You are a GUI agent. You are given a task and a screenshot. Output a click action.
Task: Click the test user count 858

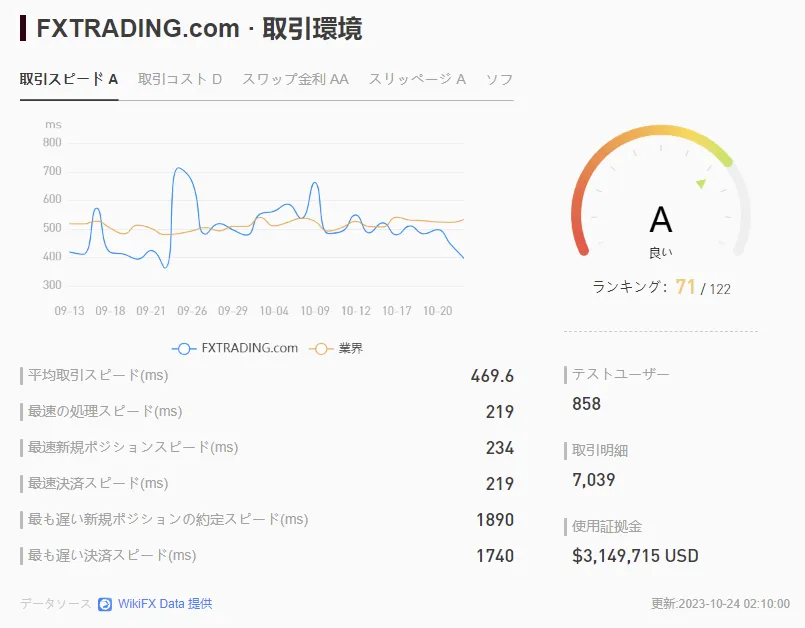coord(586,404)
